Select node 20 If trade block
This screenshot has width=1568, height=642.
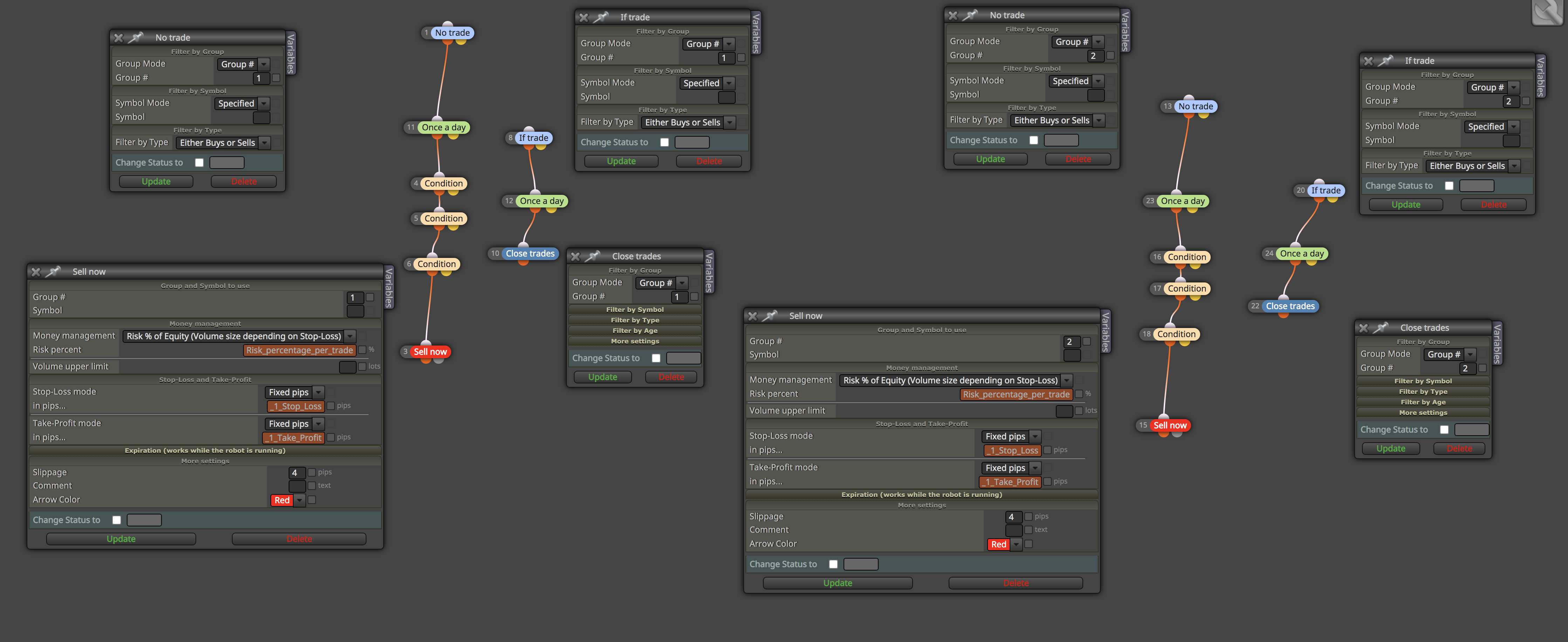point(1326,191)
